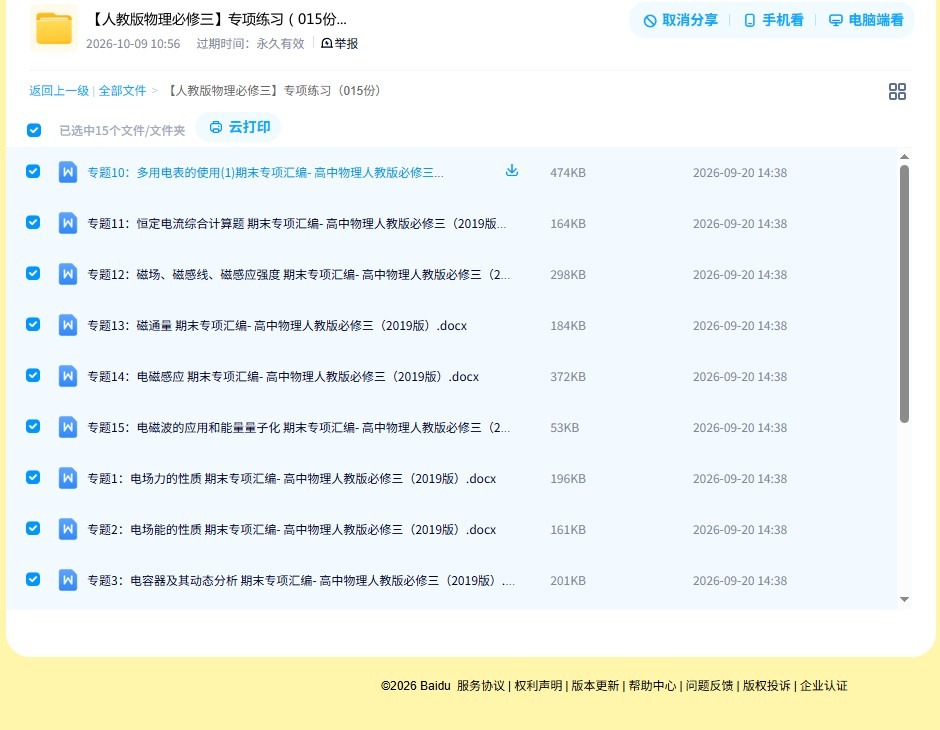The image size is (940, 730).
Task: Go back via 返回上一级 link
Action: (x=59, y=91)
